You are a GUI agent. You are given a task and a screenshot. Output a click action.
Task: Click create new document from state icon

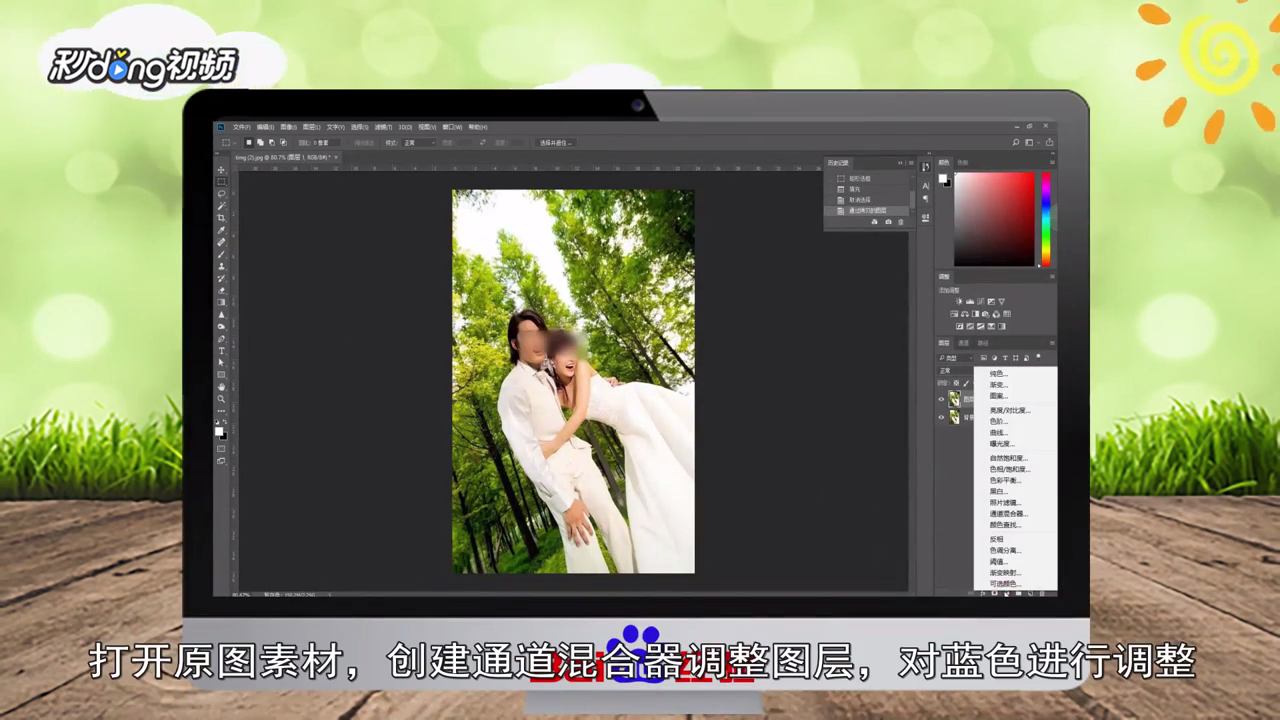point(874,222)
